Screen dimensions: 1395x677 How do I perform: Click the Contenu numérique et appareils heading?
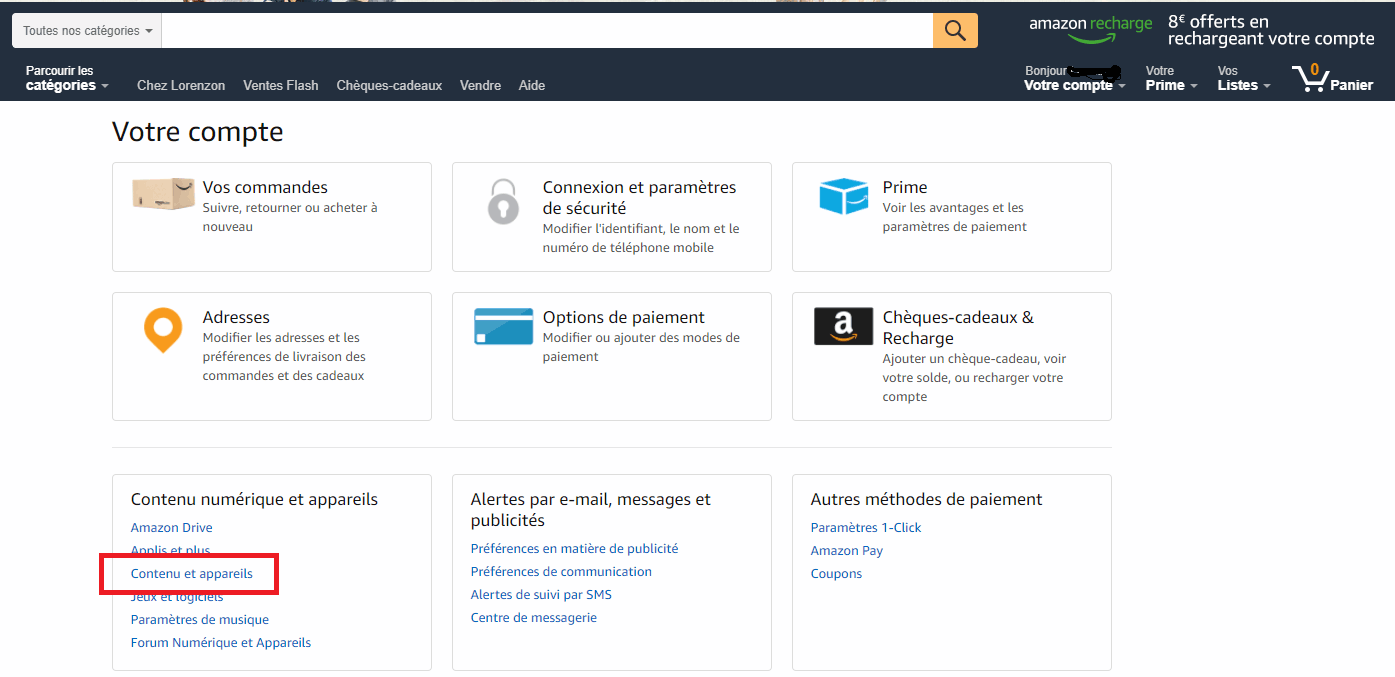pos(254,499)
